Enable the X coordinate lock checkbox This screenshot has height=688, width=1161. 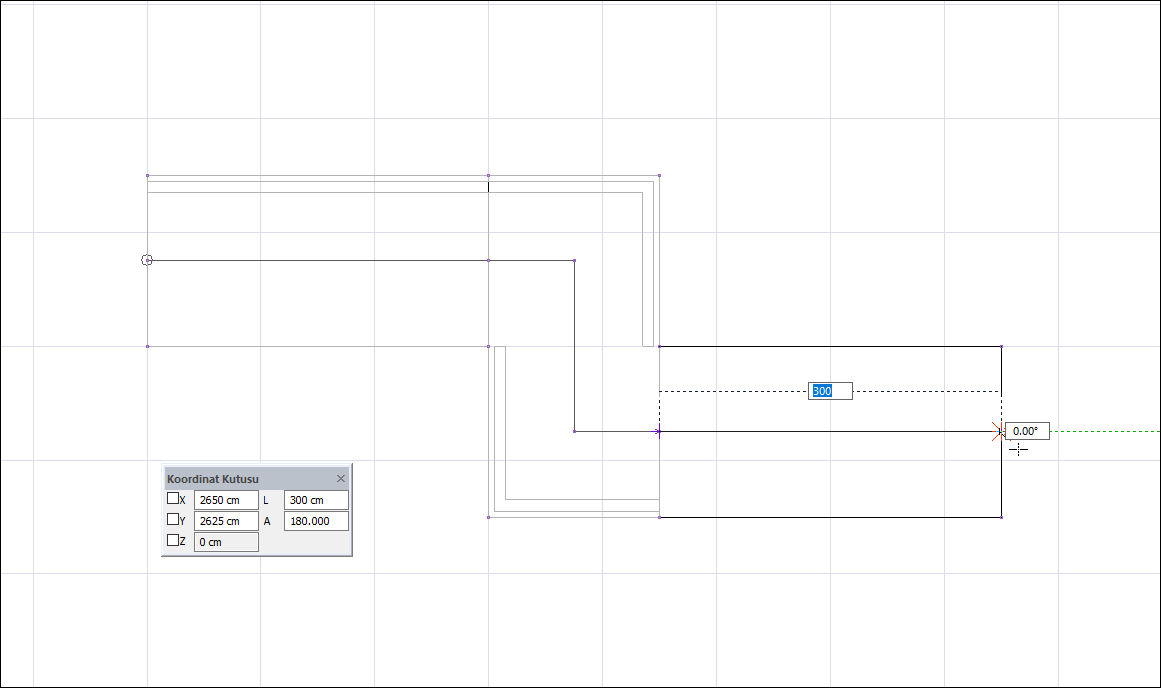click(173, 498)
